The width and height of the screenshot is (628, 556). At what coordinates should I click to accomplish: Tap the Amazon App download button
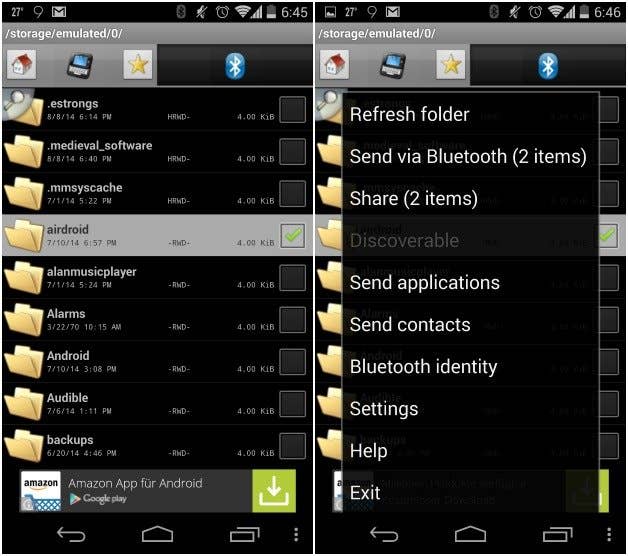tap(274, 491)
